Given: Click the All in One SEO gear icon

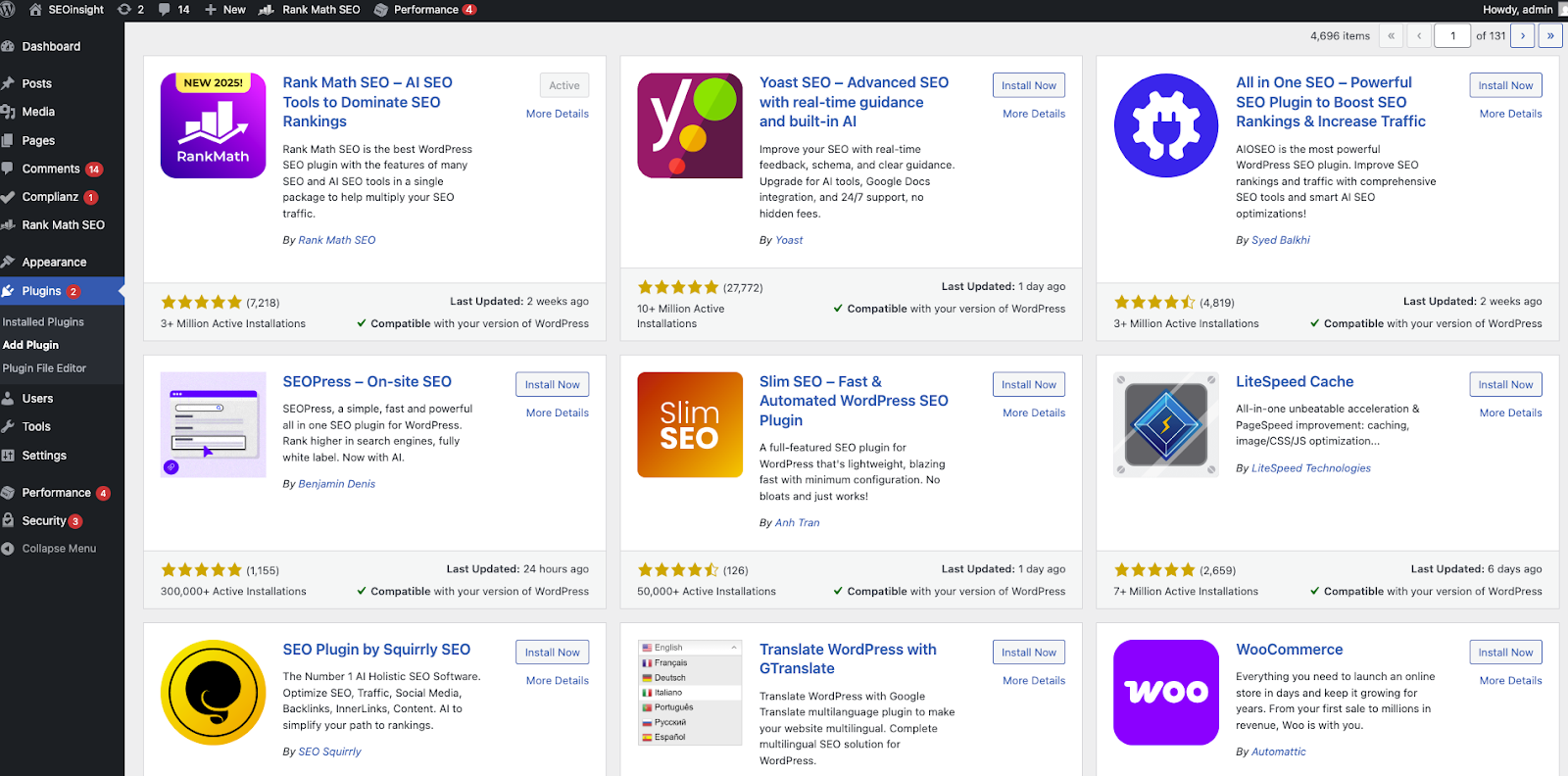Looking at the screenshot, I should [1165, 125].
